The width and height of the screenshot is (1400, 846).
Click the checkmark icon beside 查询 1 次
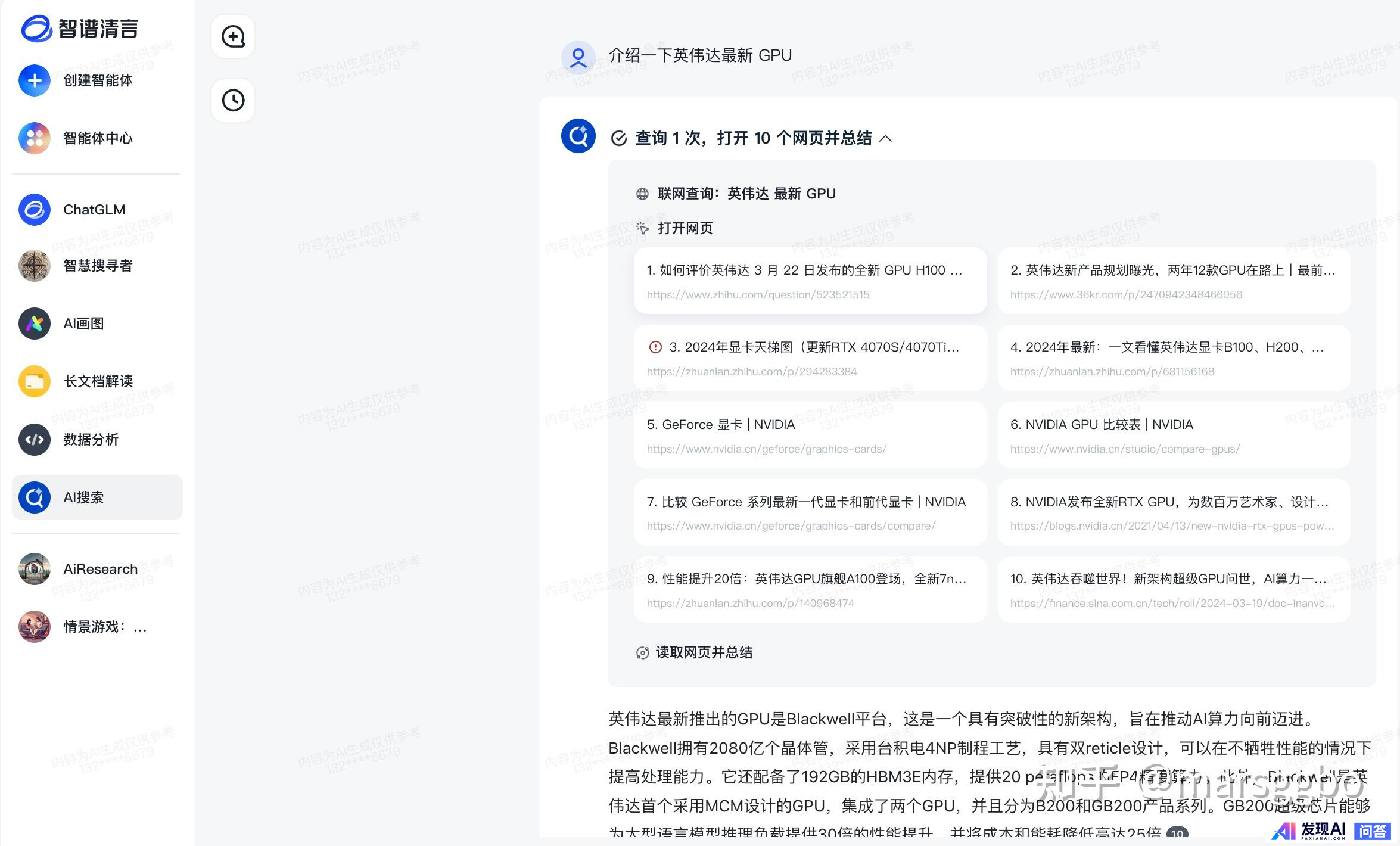tap(619, 138)
